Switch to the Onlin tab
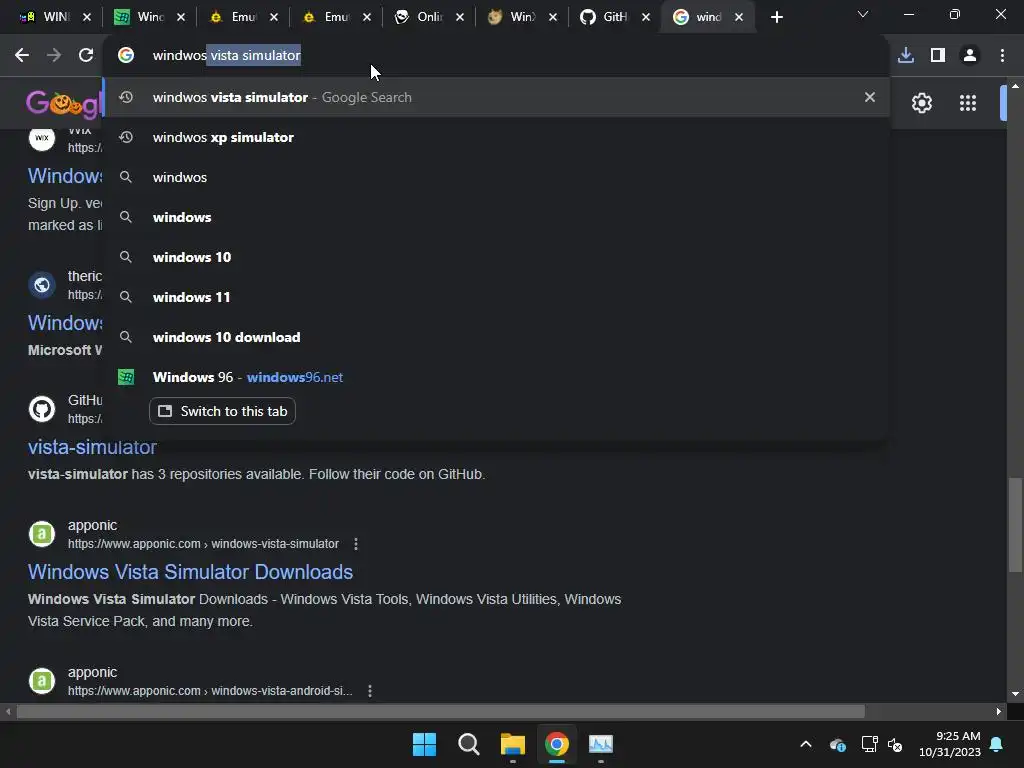The width and height of the screenshot is (1024, 768). (419, 17)
